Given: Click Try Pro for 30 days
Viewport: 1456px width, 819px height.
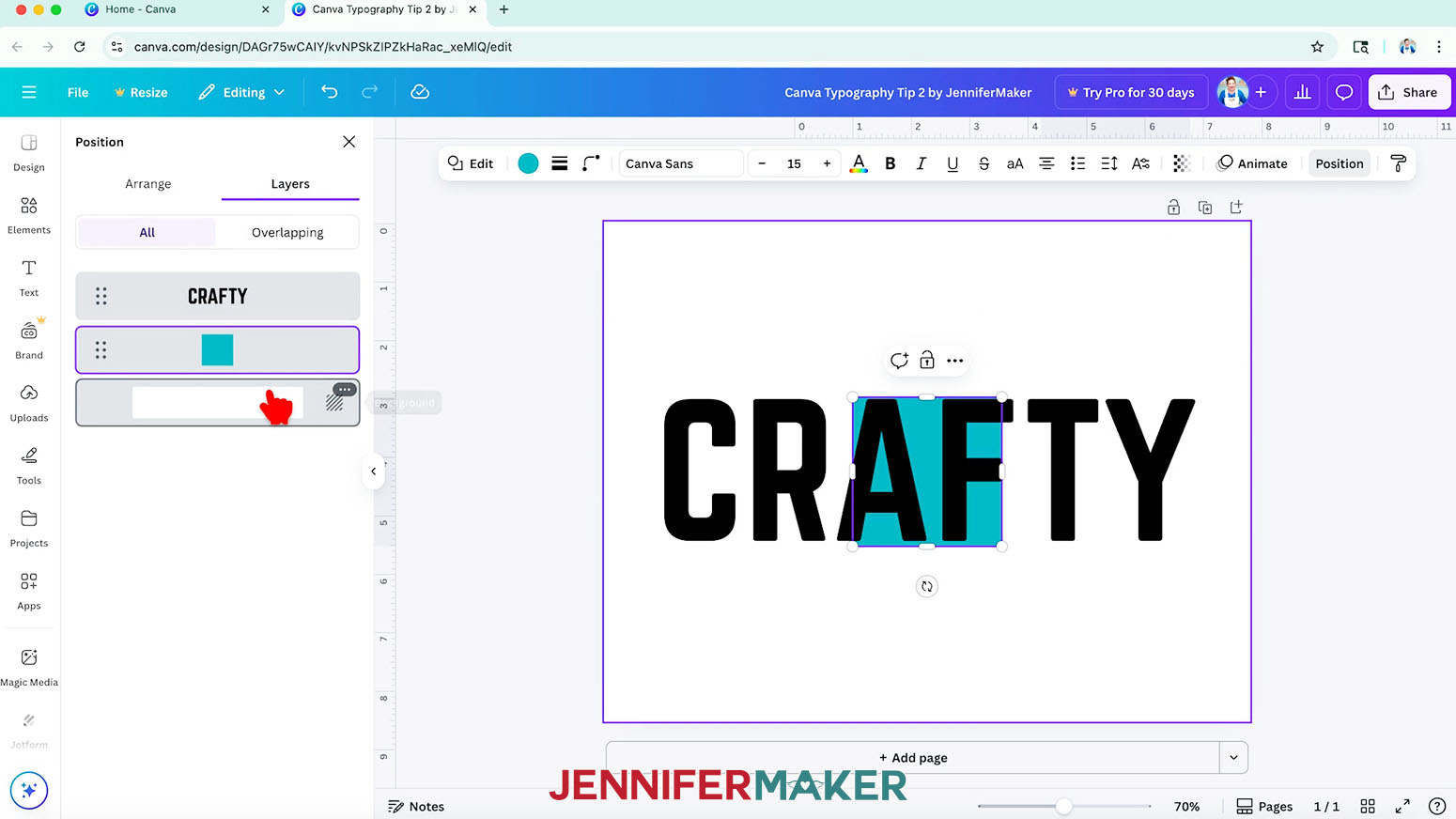Looking at the screenshot, I should click(1131, 92).
